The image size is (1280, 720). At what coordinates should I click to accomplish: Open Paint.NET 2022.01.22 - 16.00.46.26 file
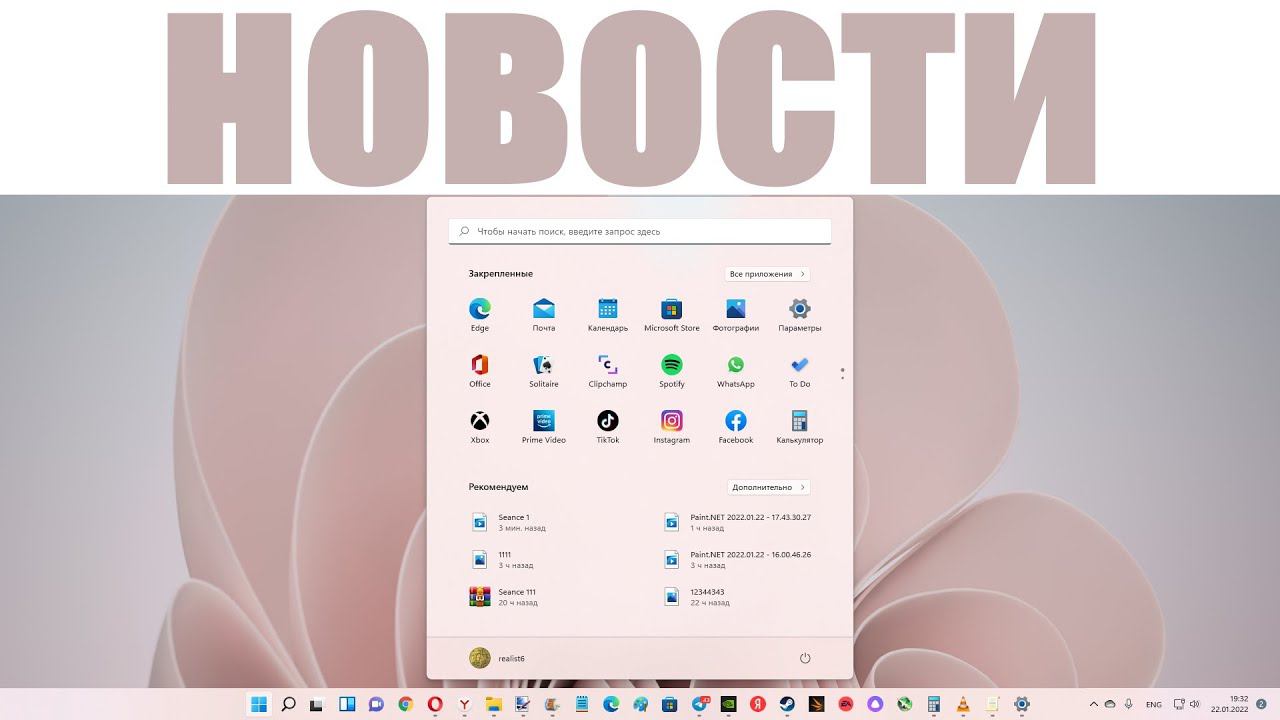point(740,559)
